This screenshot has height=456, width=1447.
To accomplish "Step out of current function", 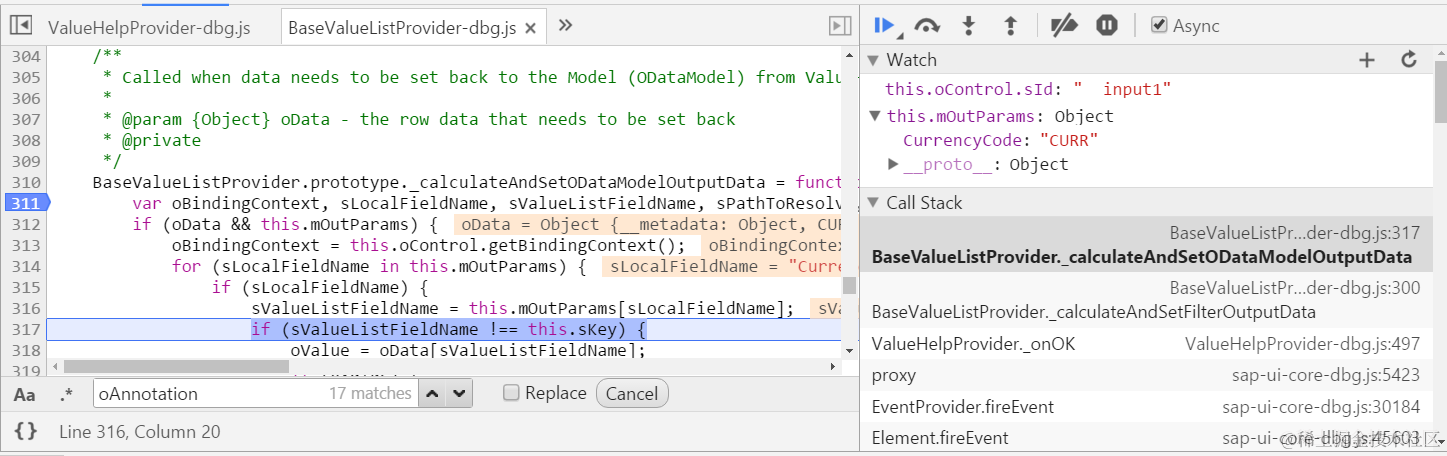I will pyautogui.click(x=1009, y=26).
